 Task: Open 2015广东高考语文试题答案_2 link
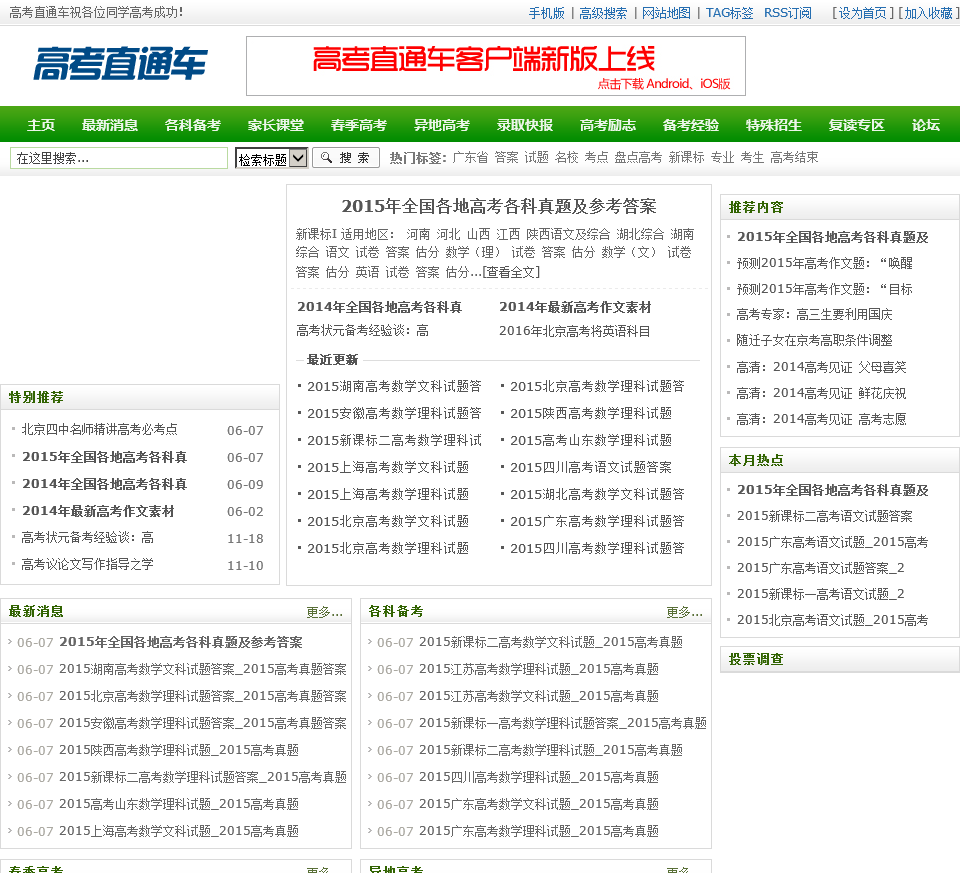click(820, 568)
